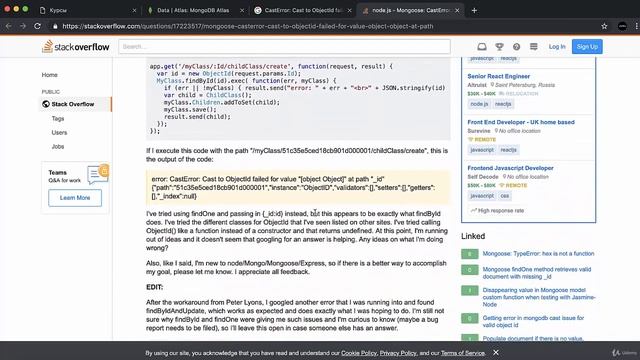The image size is (640, 360).
Task: Click the Learn More button for Teams
Action: (x=75, y=198)
